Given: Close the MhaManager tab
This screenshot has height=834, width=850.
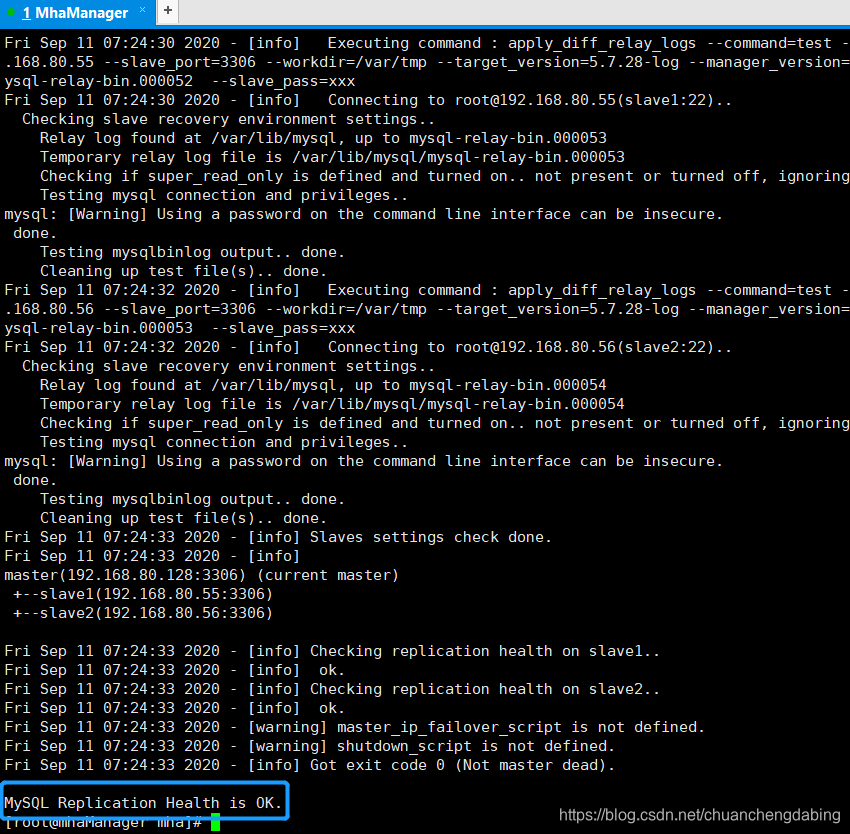Looking at the screenshot, I should point(143,10).
